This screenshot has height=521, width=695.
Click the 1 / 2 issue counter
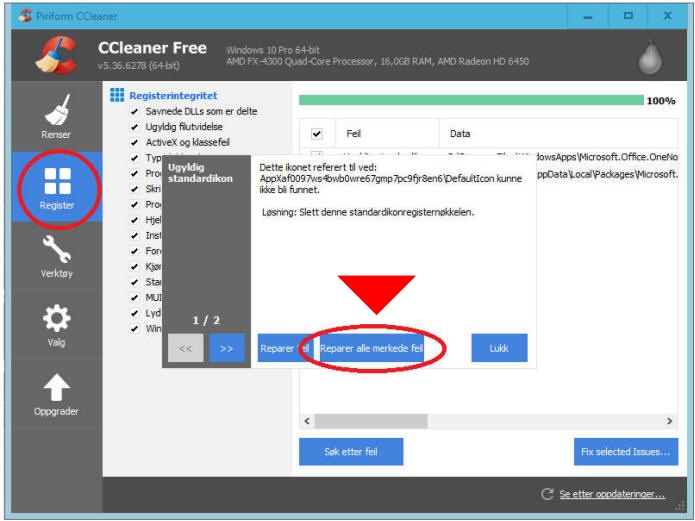[206, 320]
